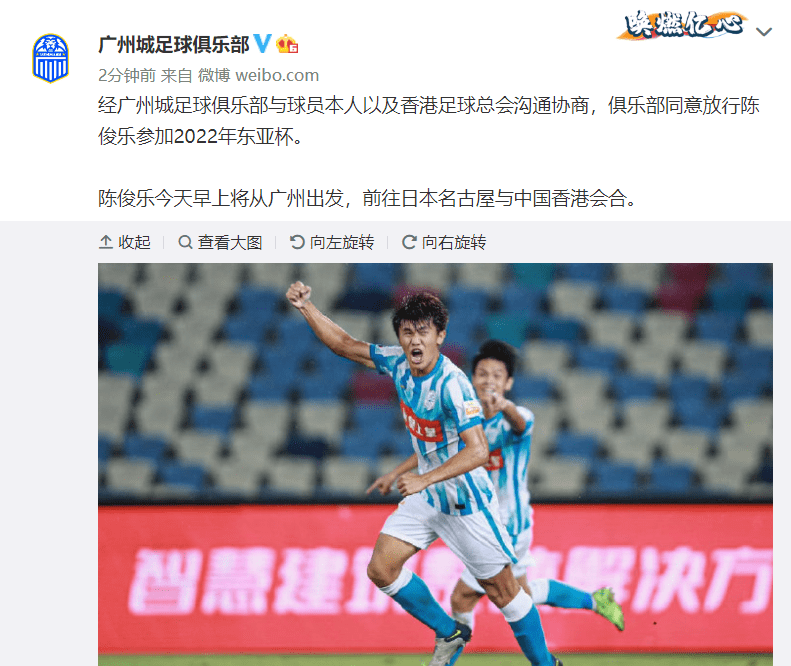
Task: Follow the 微博 weibo.com source link
Action: pos(258,75)
